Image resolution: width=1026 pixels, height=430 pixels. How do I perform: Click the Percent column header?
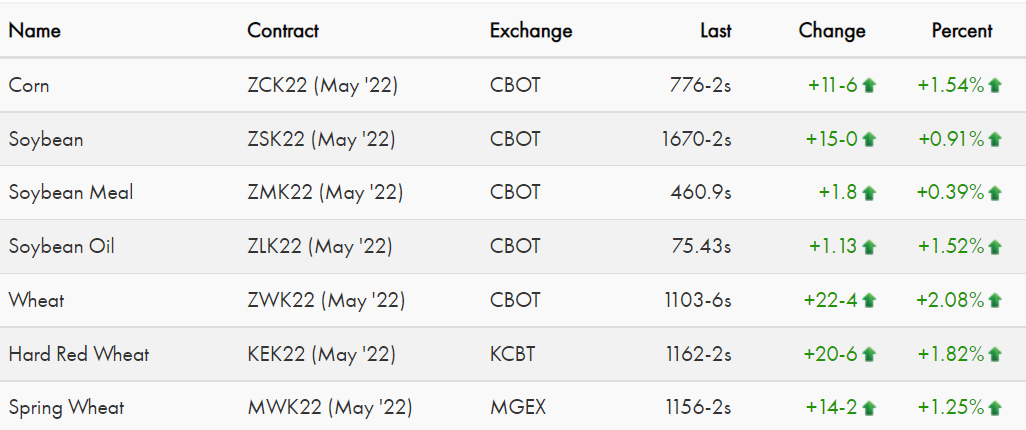pos(962,31)
